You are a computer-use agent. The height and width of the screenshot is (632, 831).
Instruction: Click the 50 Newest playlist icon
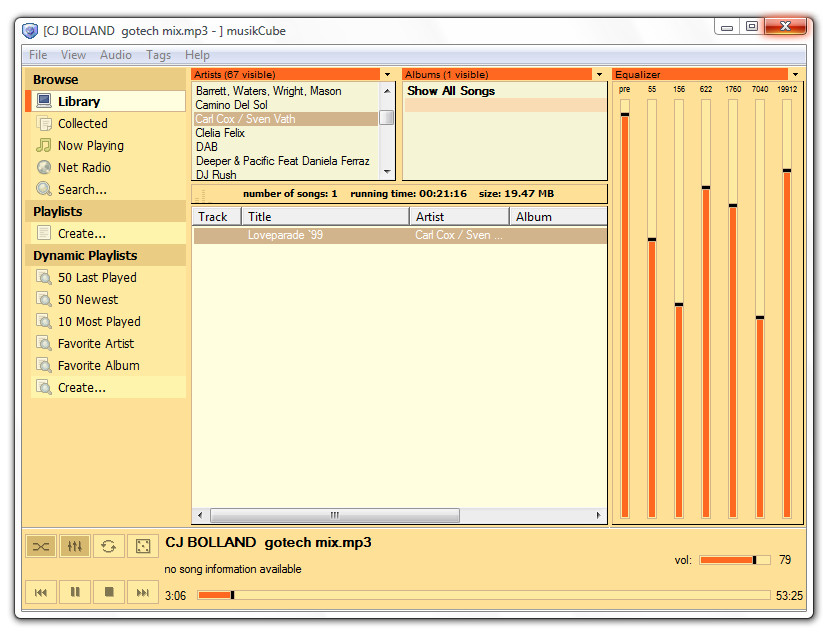pyautogui.click(x=43, y=299)
